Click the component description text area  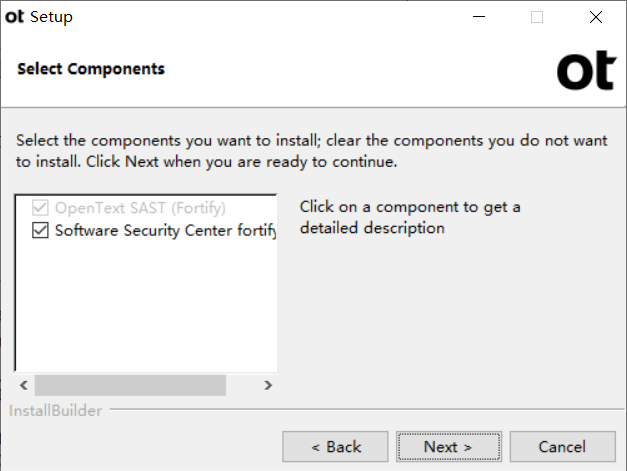[410, 218]
